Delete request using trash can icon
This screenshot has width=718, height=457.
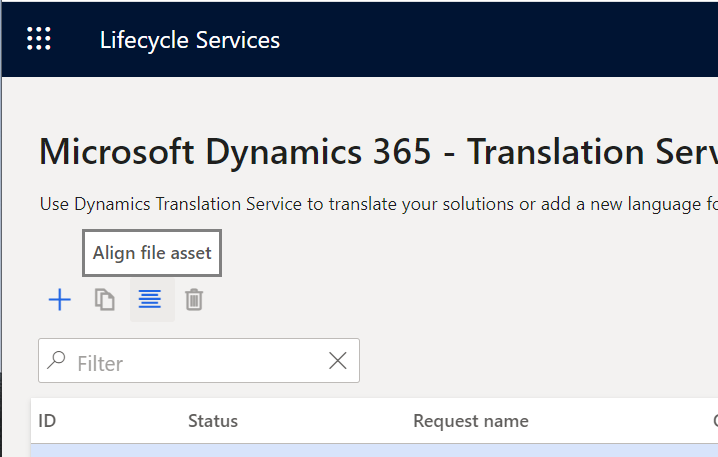pyautogui.click(x=194, y=300)
